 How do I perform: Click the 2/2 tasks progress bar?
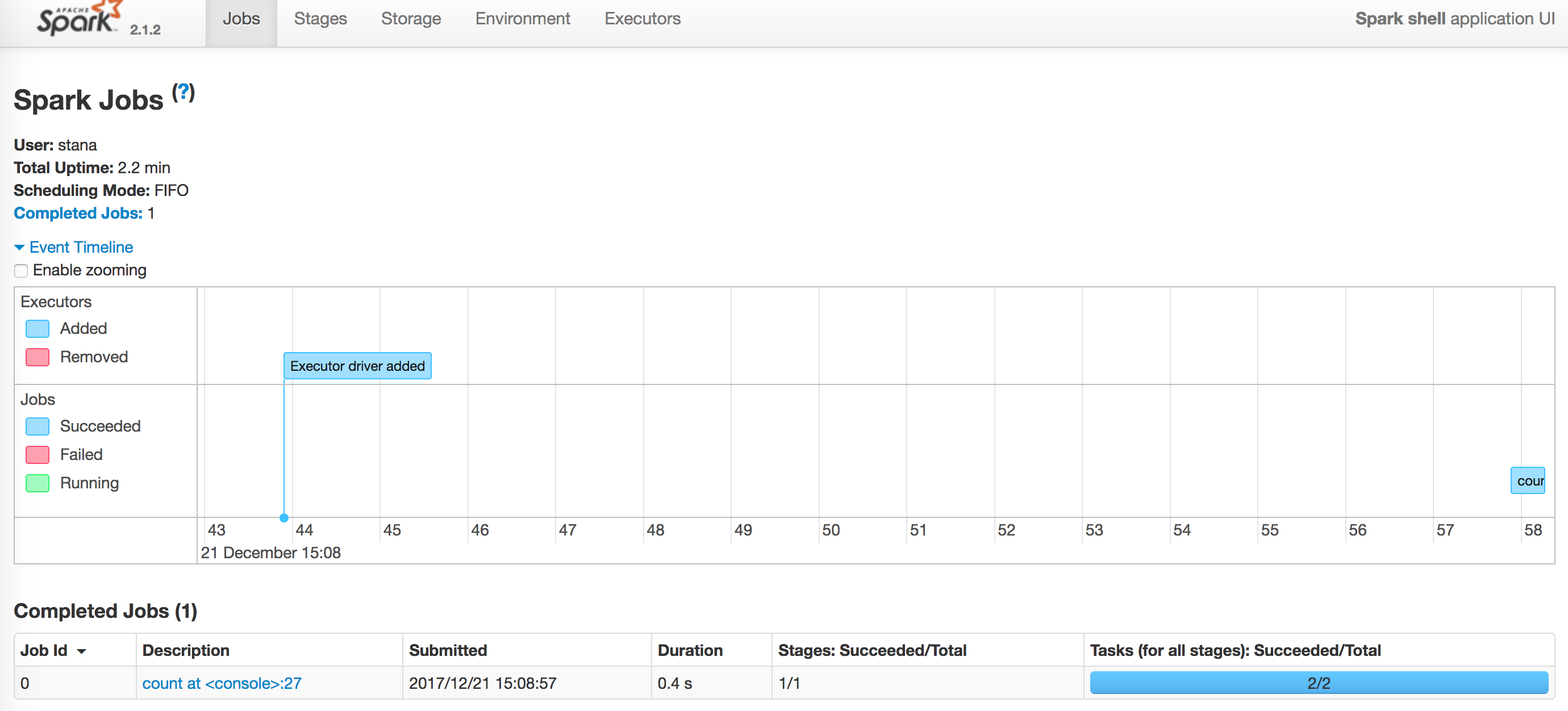[x=1319, y=683]
